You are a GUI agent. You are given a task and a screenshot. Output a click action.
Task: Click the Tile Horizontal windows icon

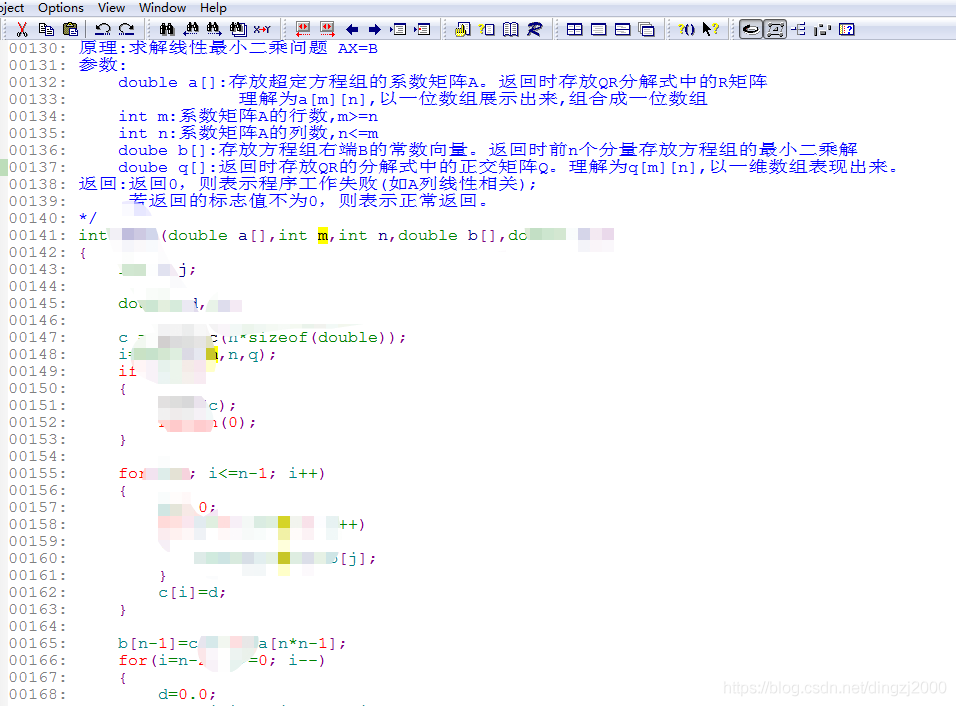point(622,29)
